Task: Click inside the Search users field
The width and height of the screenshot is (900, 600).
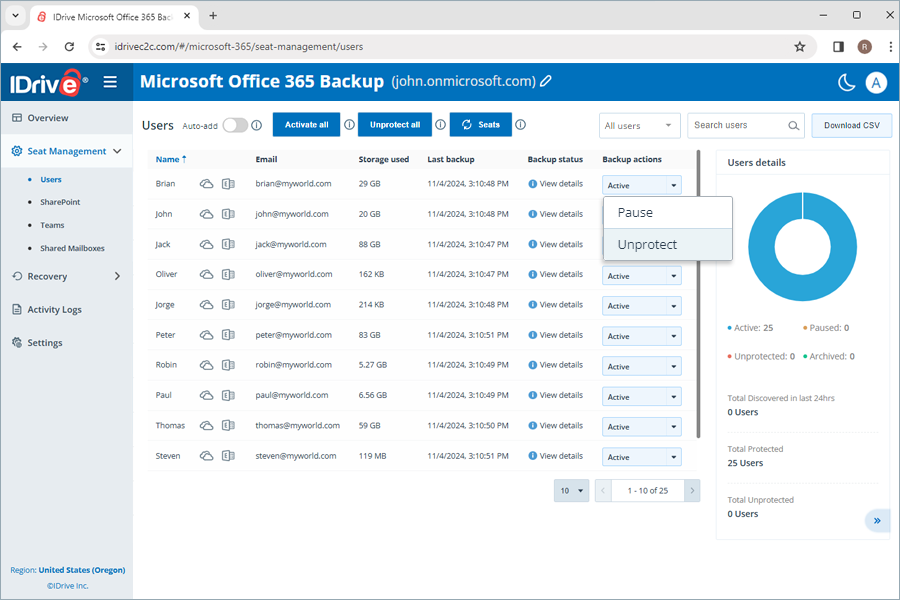Action: click(x=736, y=126)
